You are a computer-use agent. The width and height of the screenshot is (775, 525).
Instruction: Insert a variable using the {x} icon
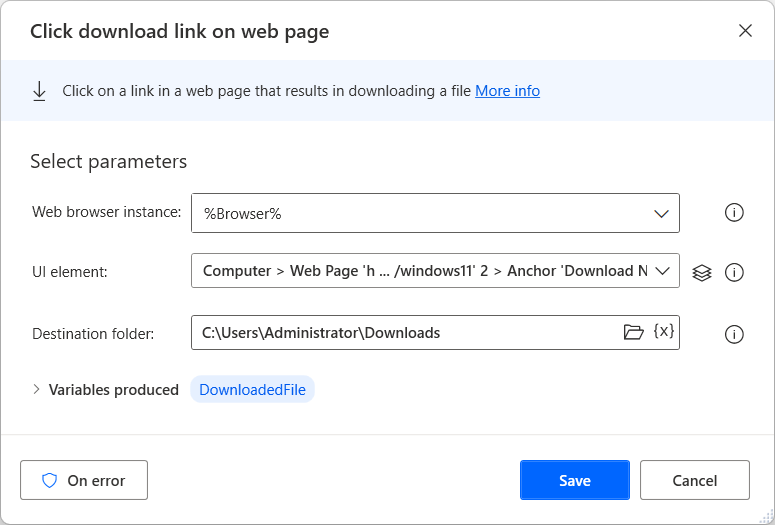pyautogui.click(x=664, y=331)
